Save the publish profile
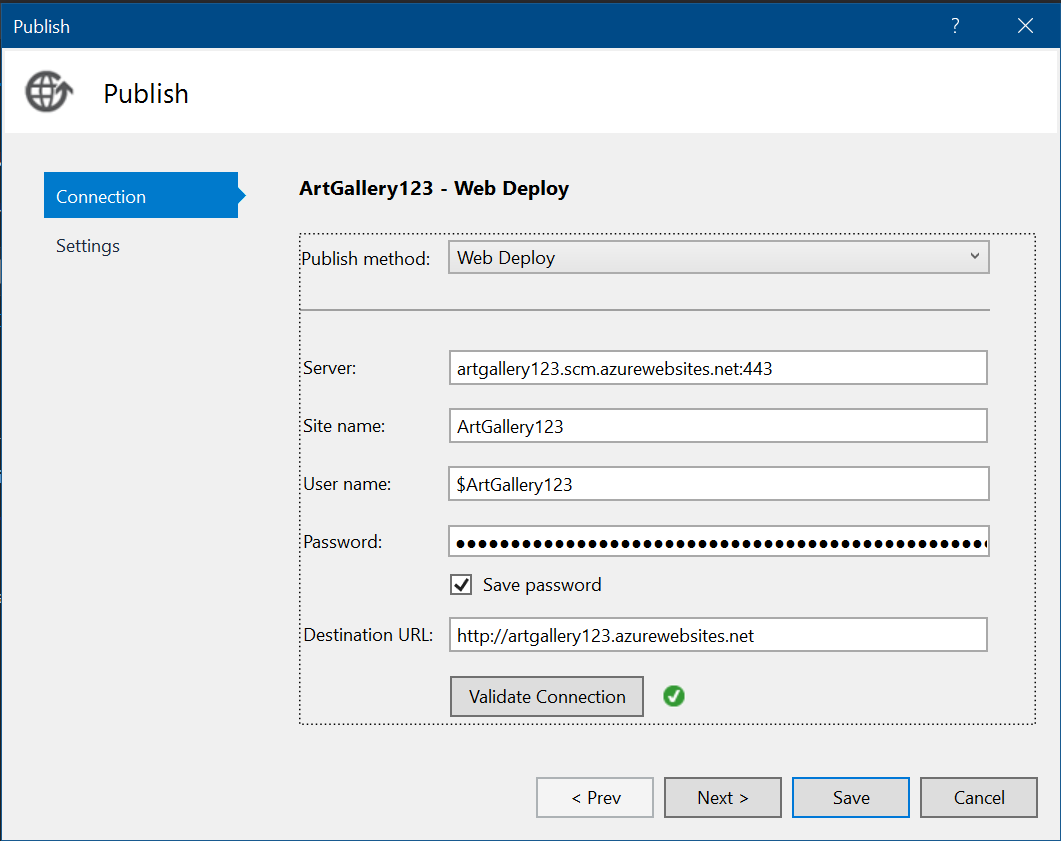1061x841 pixels. point(851,797)
